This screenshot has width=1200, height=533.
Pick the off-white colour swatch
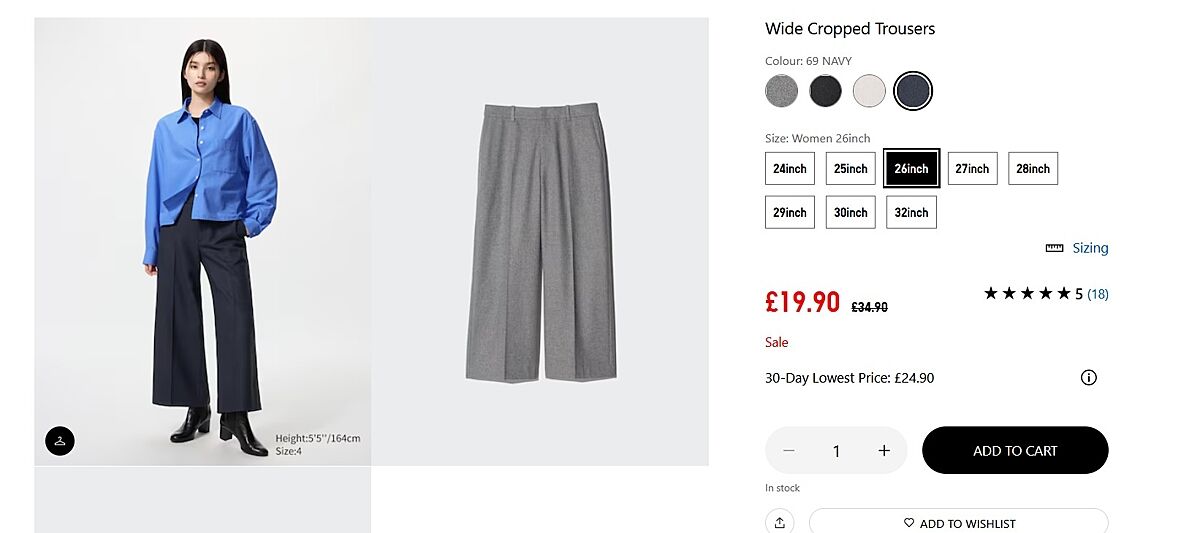tap(869, 91)
